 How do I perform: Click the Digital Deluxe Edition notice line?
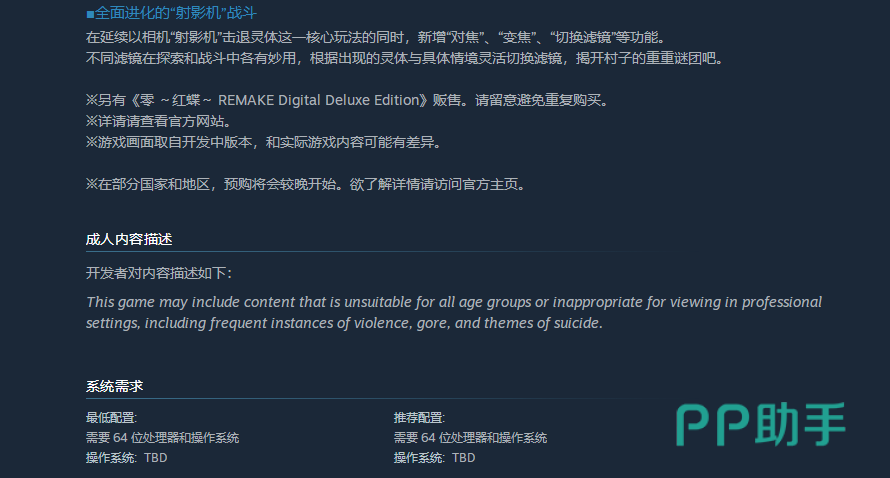coord(347,100)
